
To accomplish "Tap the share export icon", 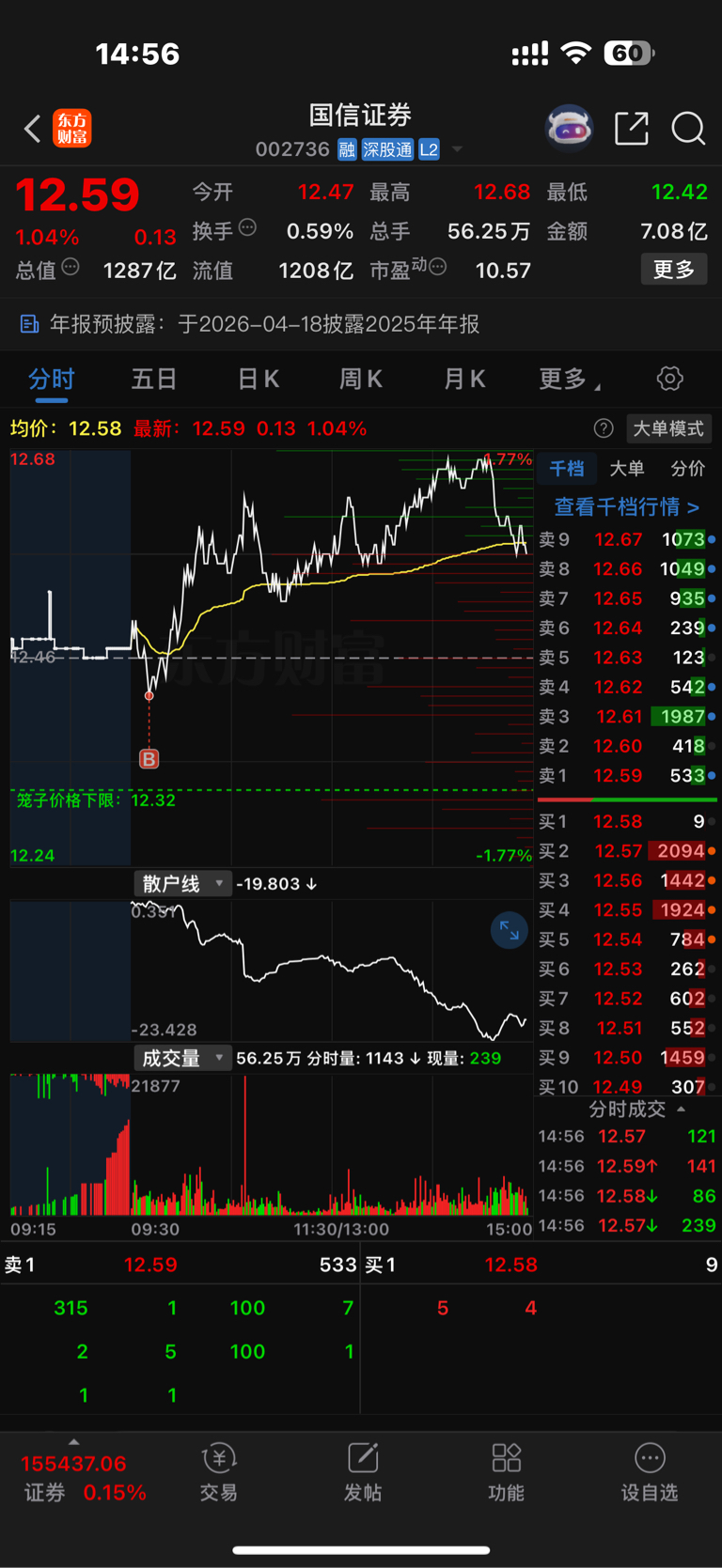I will tap(632, 128).
